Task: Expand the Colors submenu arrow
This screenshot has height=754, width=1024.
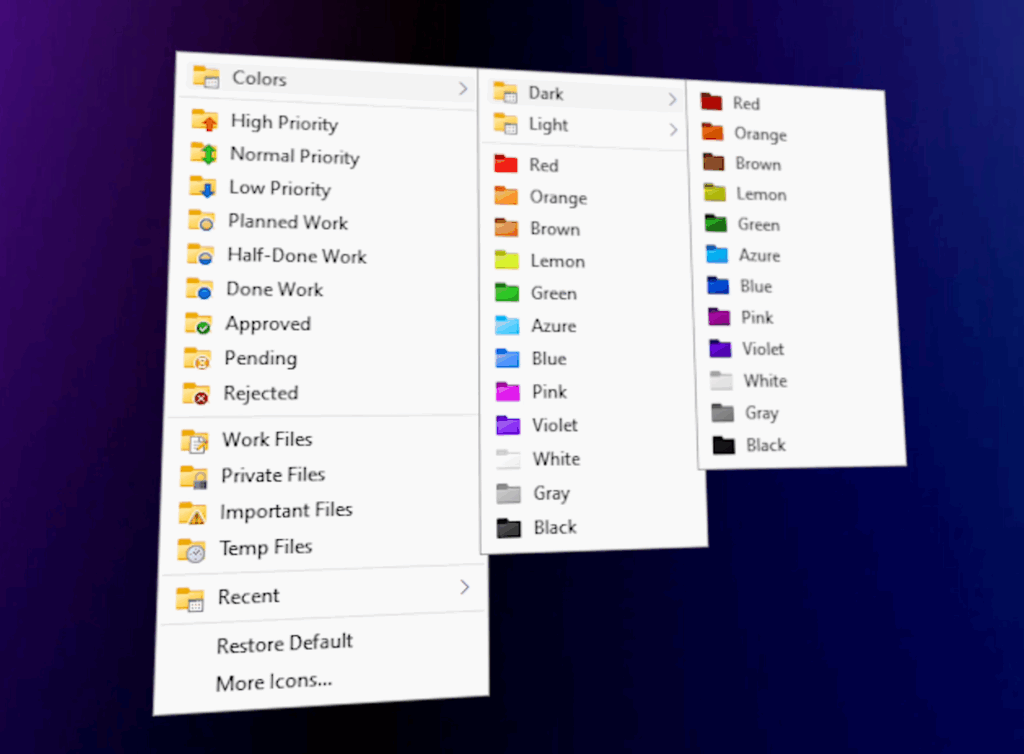Action: (463, 89)
